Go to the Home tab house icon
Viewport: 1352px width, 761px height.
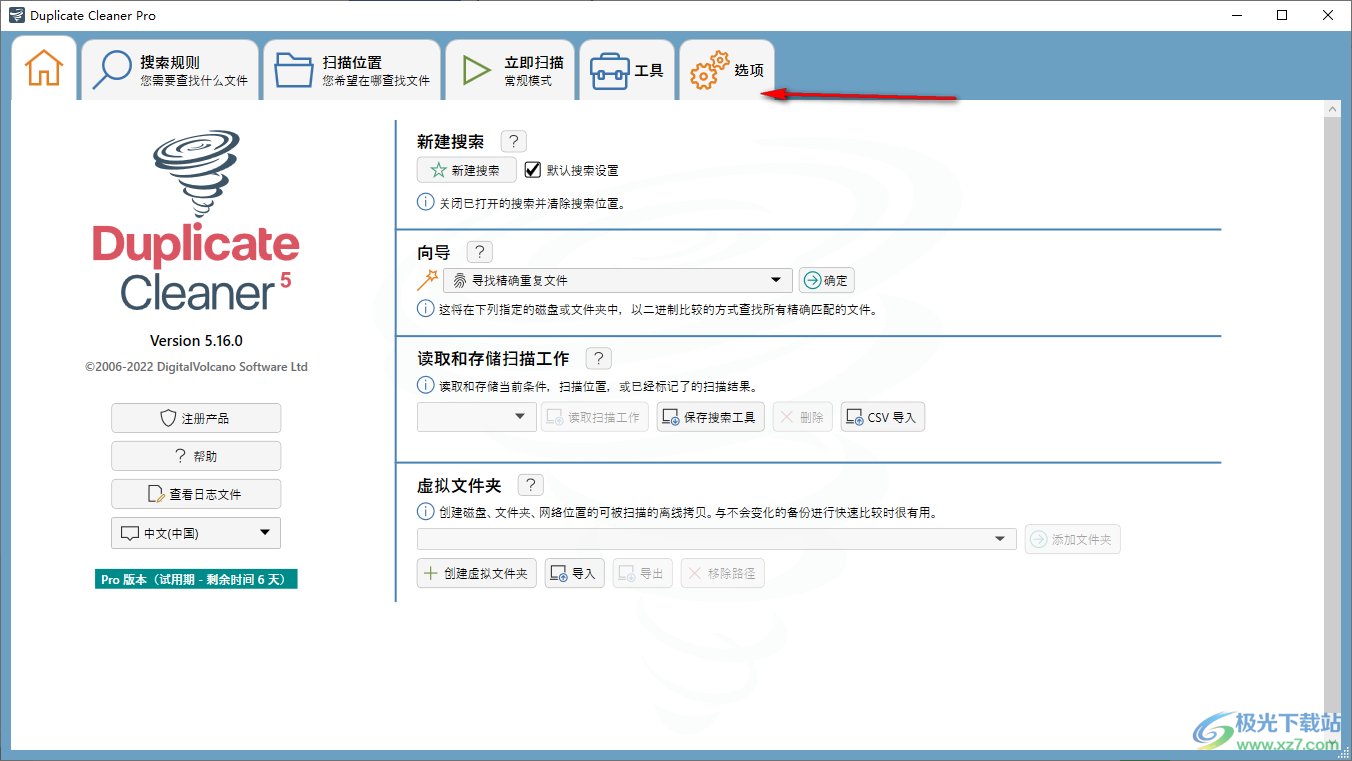coord(44,69)
